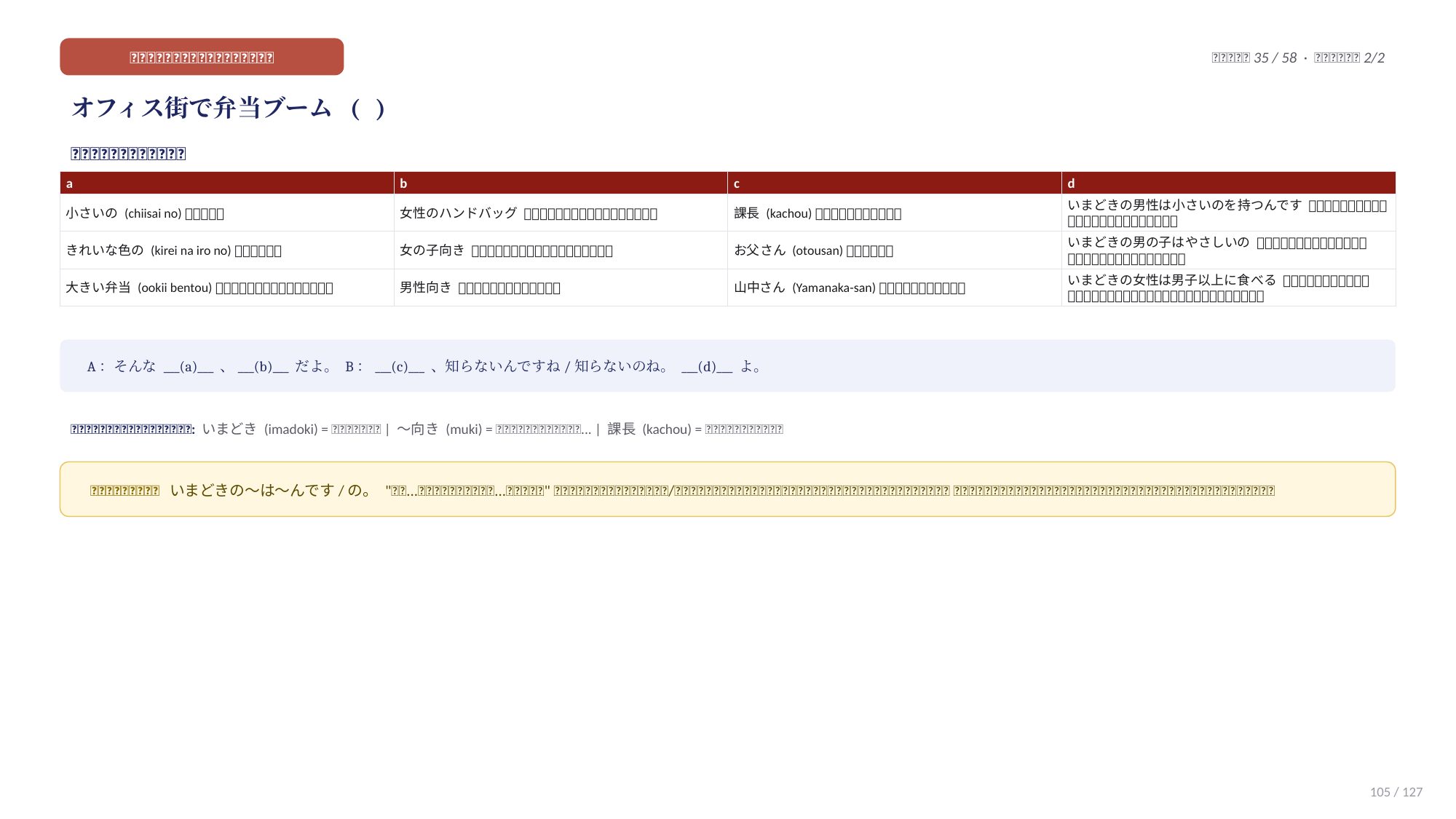Select the cell 山中さん (Yamanaka-san)
The width and height of the screenshot is (1456, 819).
895,288
